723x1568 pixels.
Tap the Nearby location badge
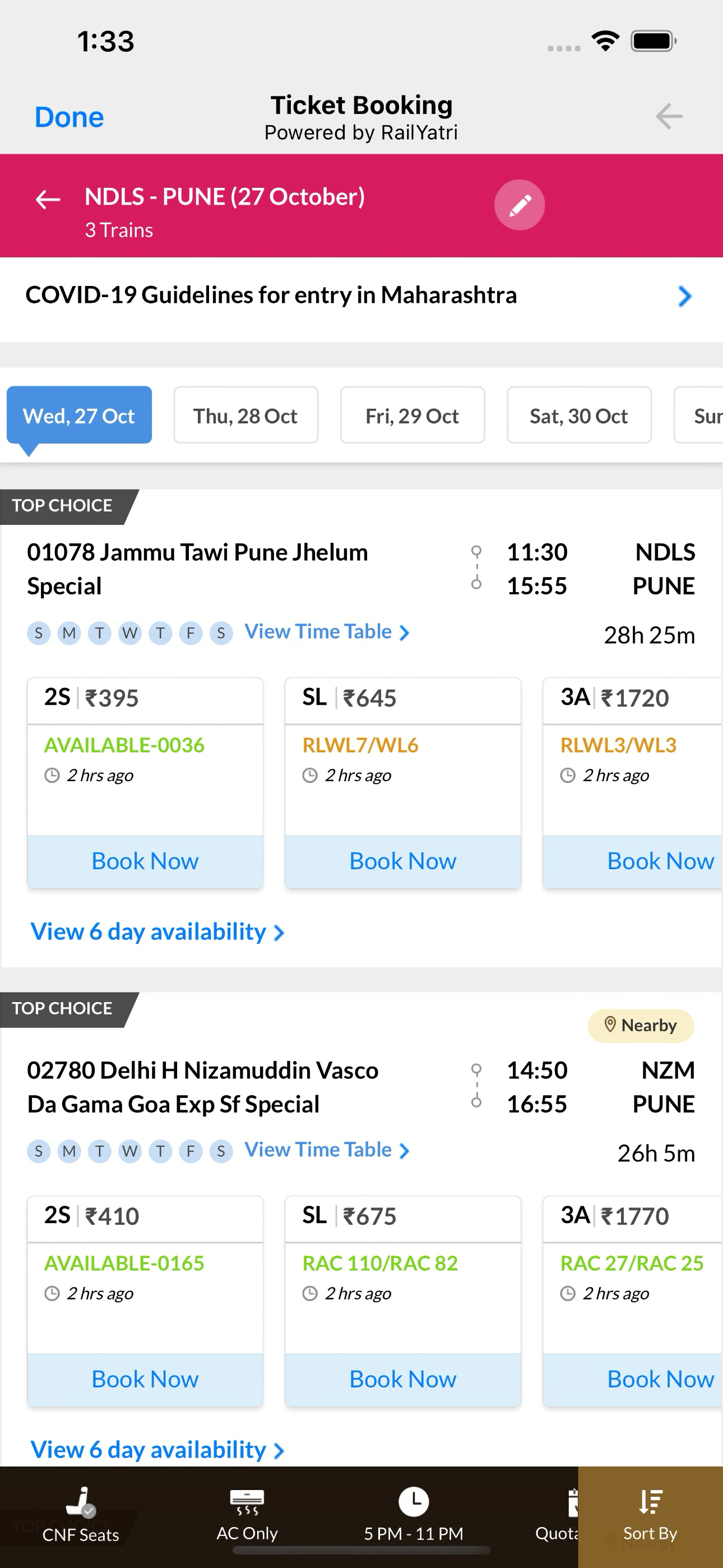640,1026
